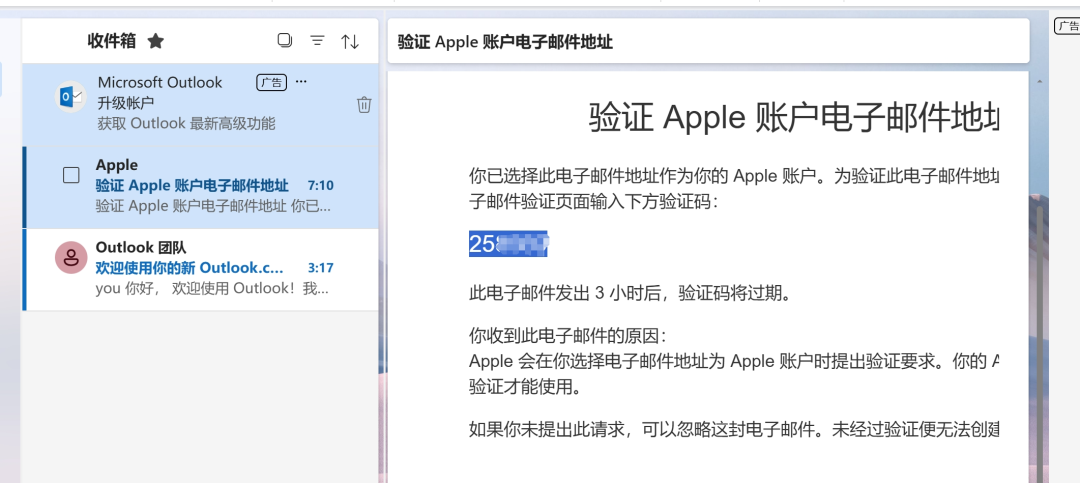The width and height of the screenshot is (1080, 483).
Task: Click Microsoft Outlook sender name
Action: (x=160, y=83)
